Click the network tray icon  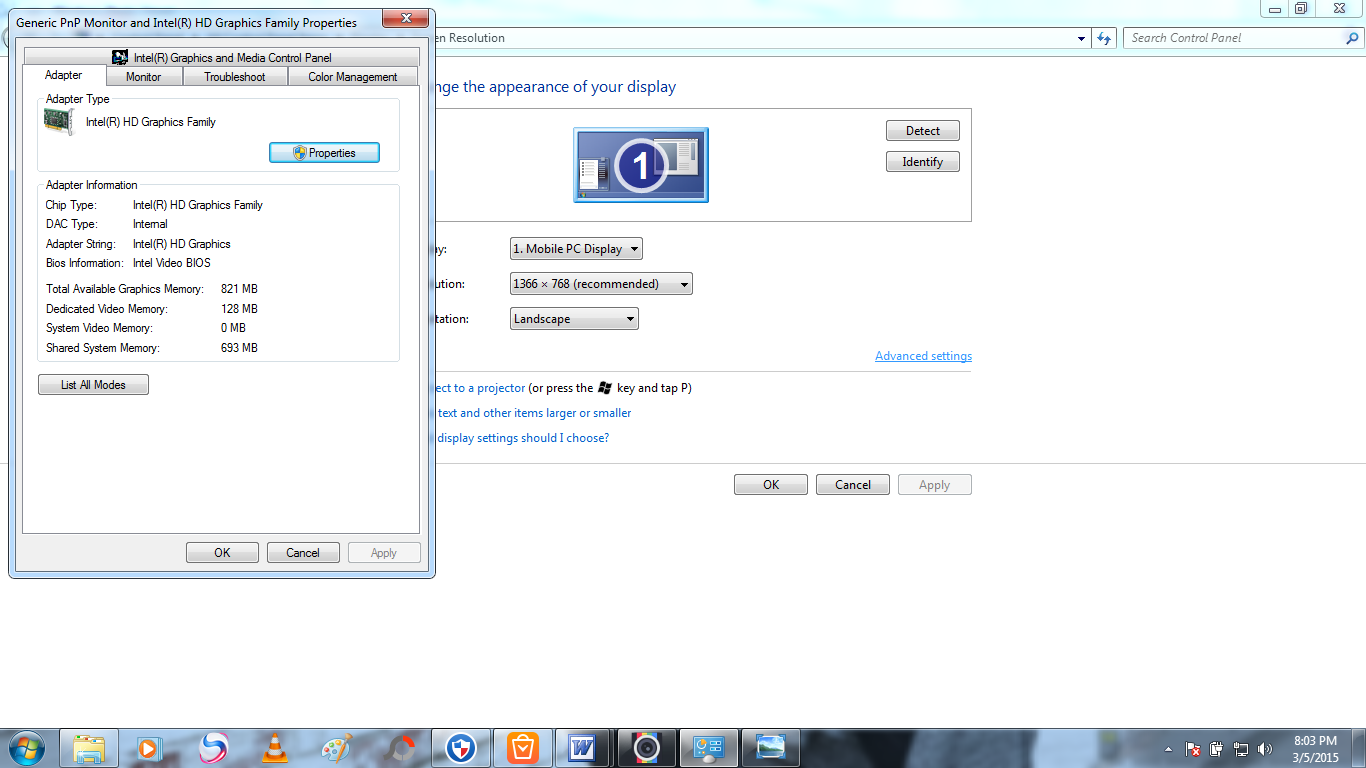point(1241,749)
